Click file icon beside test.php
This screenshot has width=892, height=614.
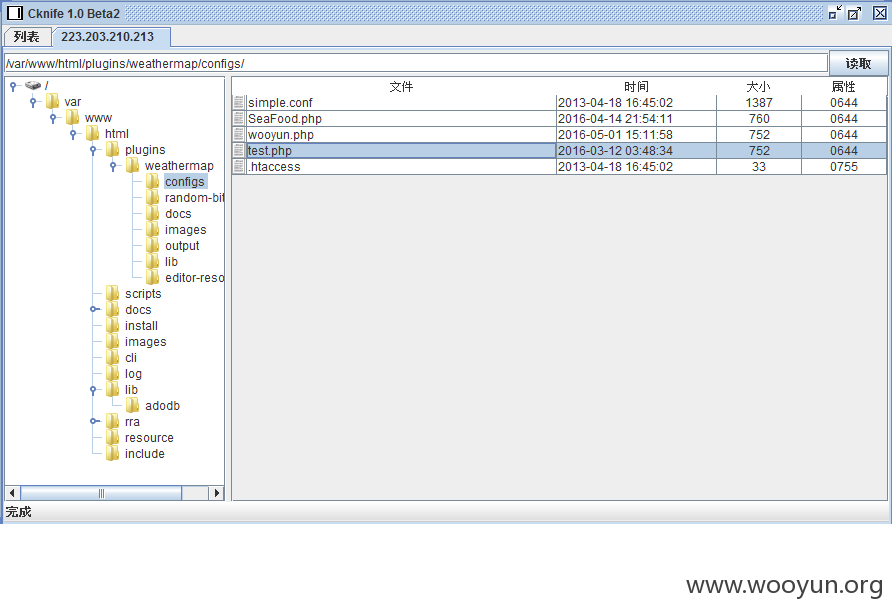coord(239,150)
